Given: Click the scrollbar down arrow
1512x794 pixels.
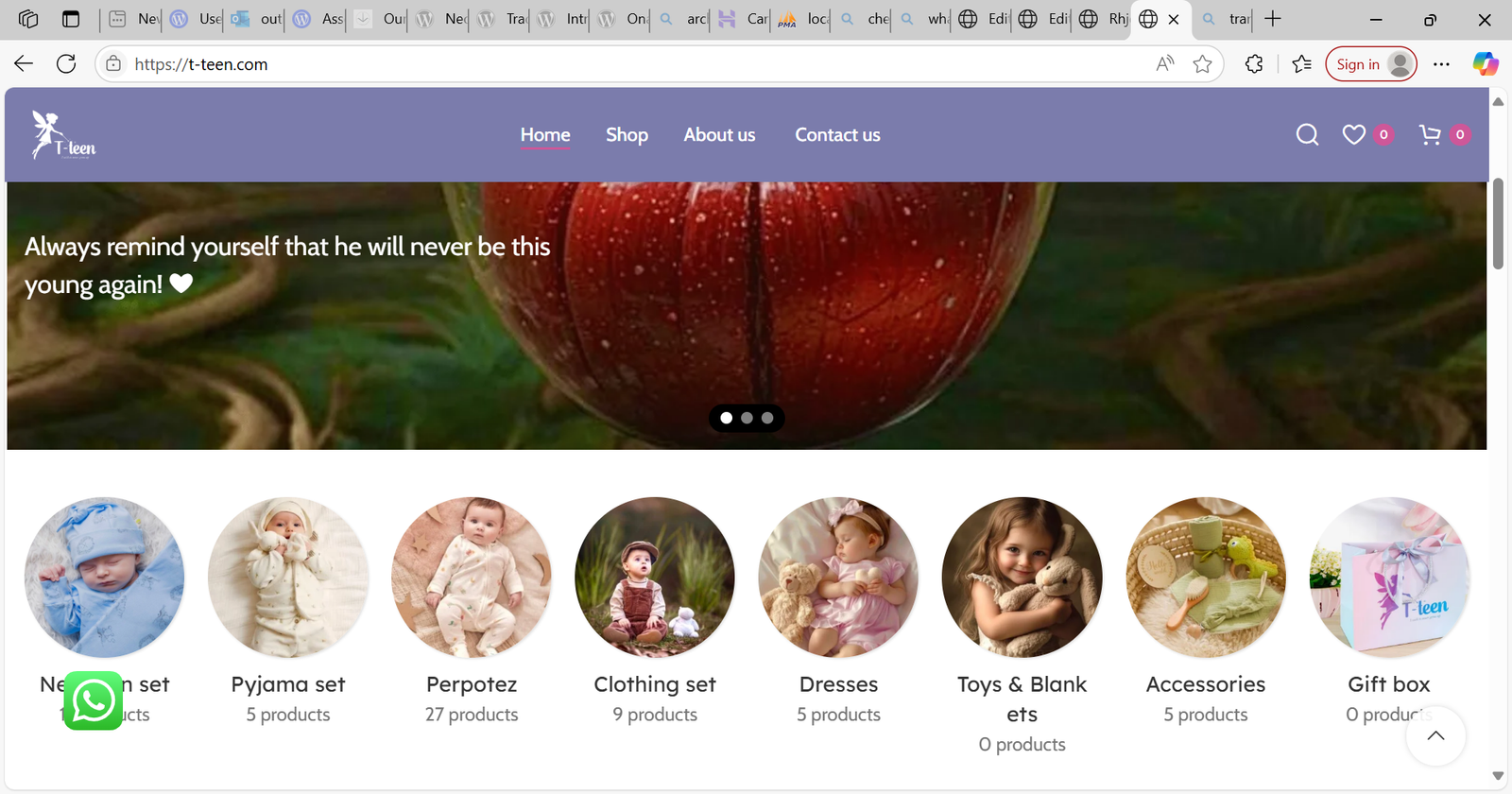Looking at the screenshot, I should 1498,775.
